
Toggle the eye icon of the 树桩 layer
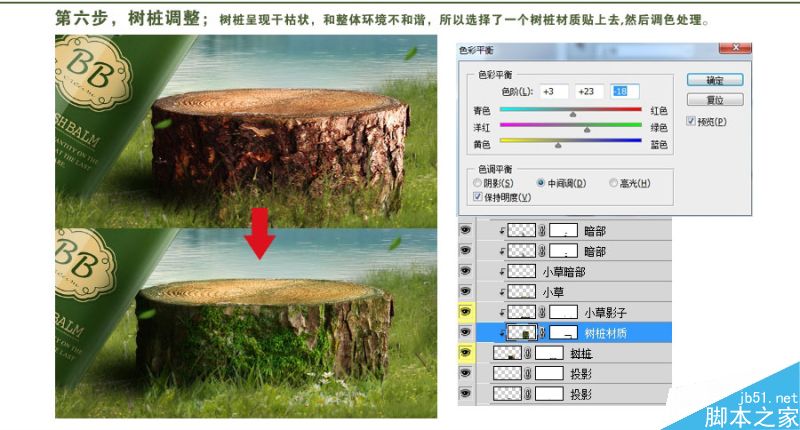[x=465, y=352]
